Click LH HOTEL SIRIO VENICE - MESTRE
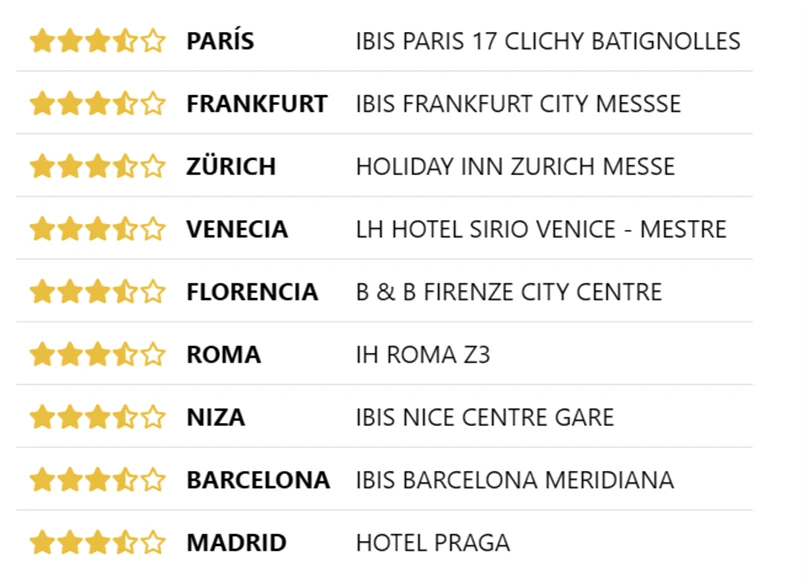This screenshot has height=587, width=806. [x=541, y=229]
